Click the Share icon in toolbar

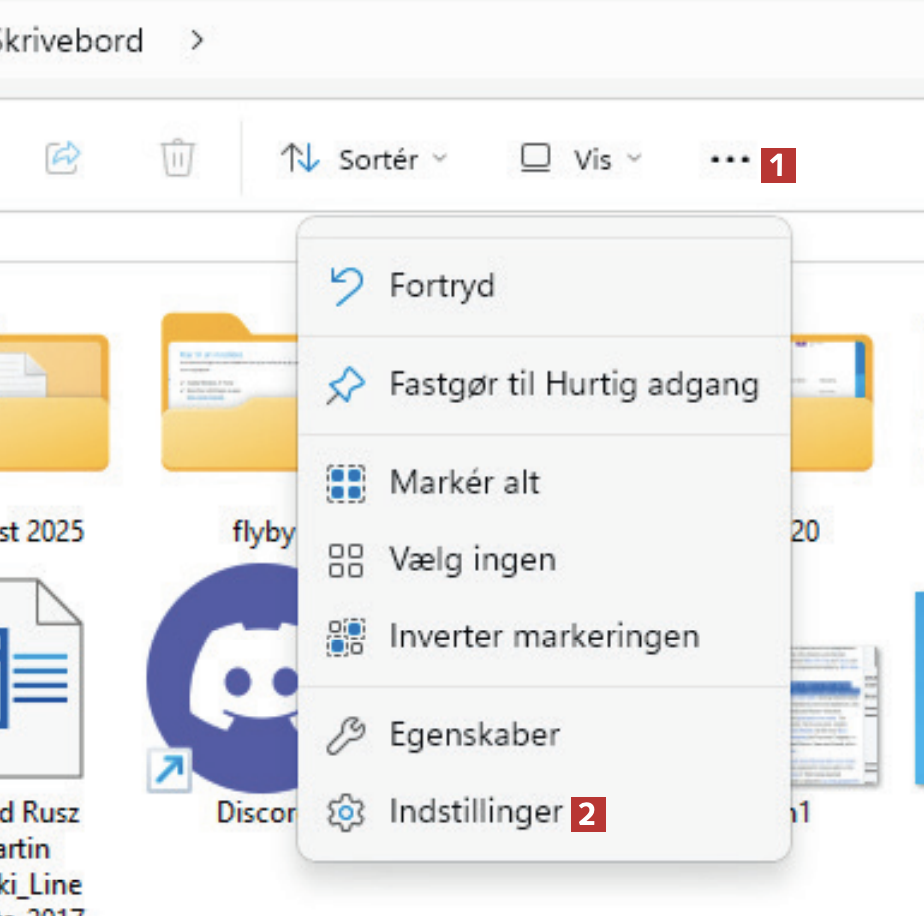tap(64, 158)
